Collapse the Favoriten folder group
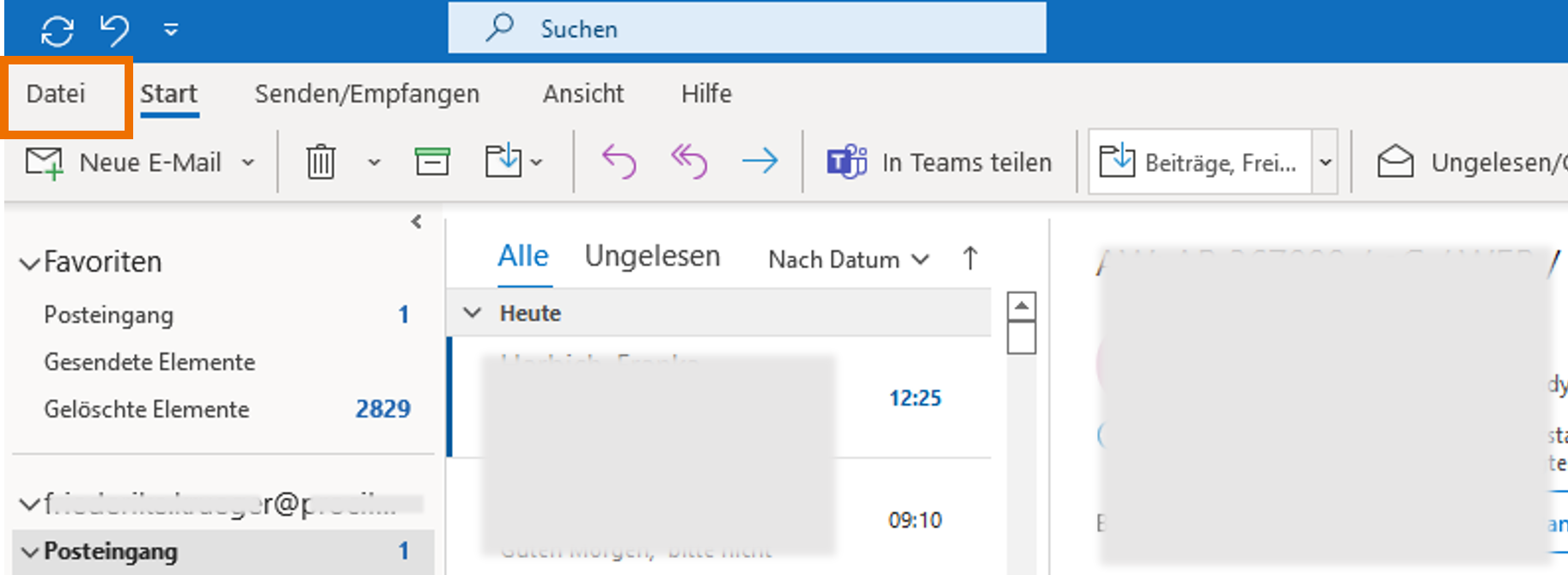 click(x=30, y=263)
